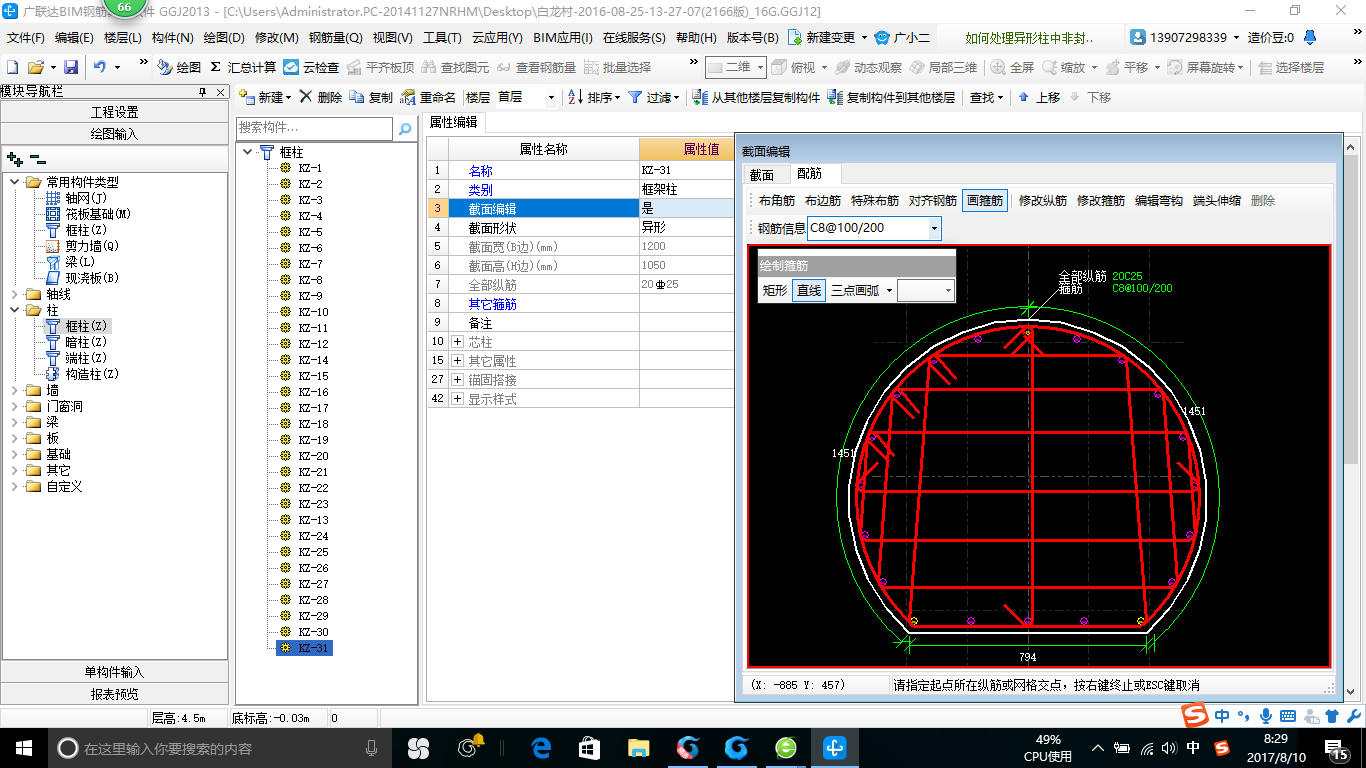
Task: Open 云检查 cloud check
Action: point(311,67)
